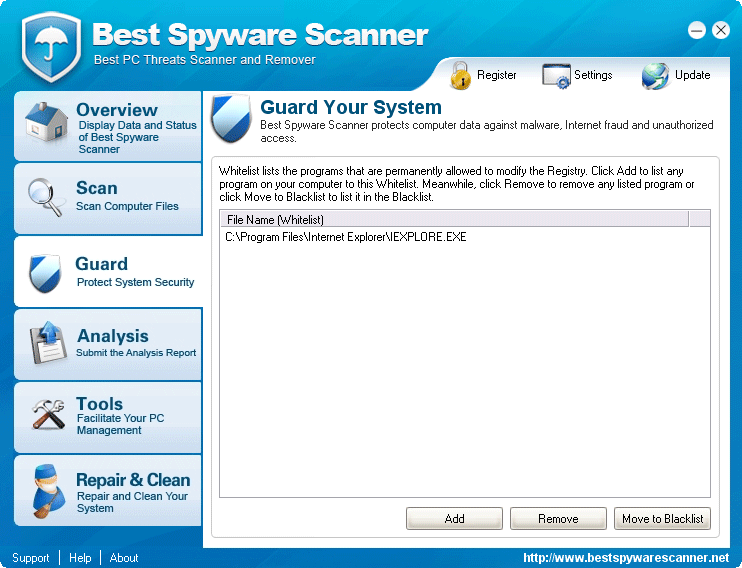742x568 pixels.
Task: Visit the bestspywarescanner.net website link
Action: pos(626,558)
